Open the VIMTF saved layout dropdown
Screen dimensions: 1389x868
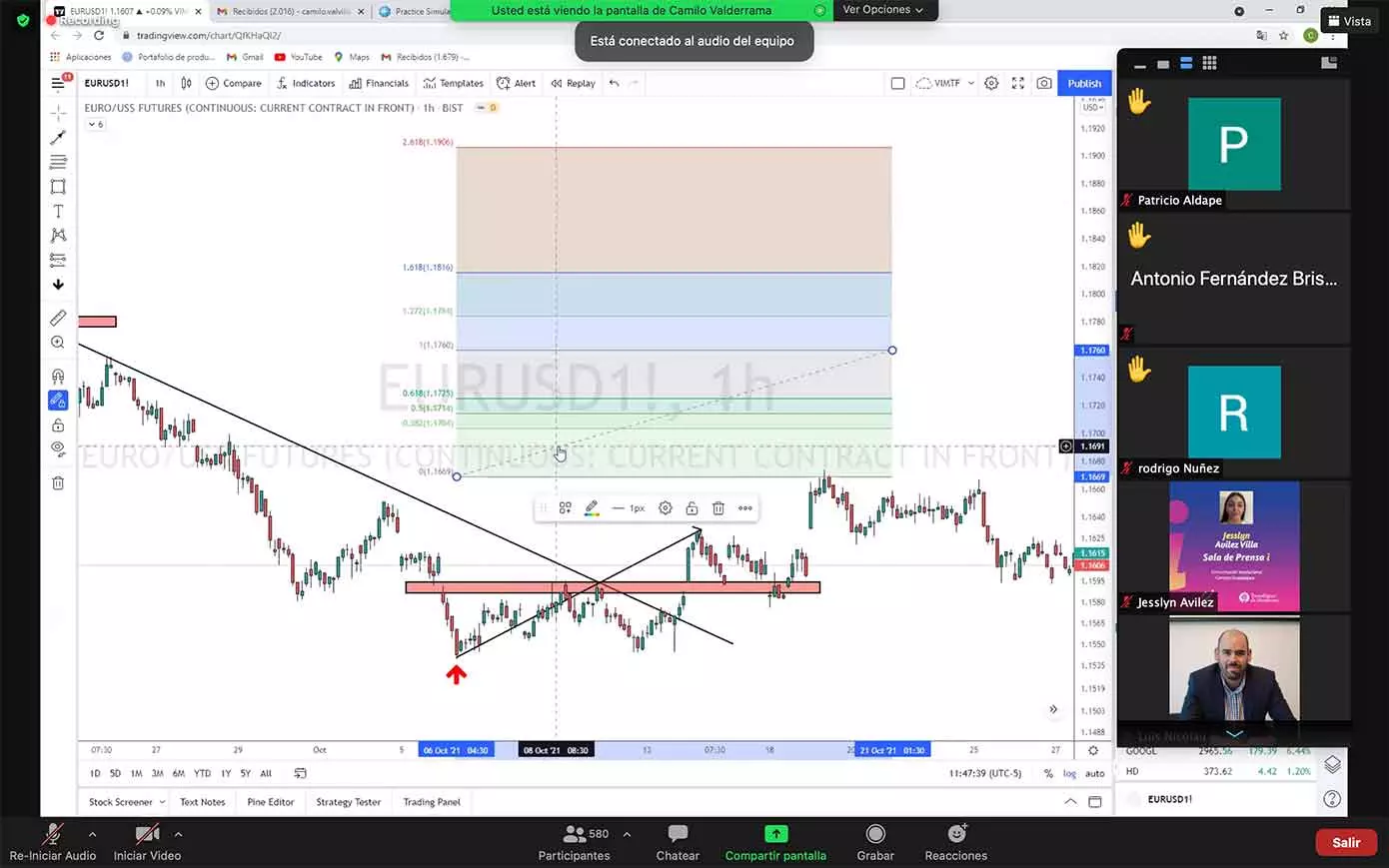[x=944, y=83]
